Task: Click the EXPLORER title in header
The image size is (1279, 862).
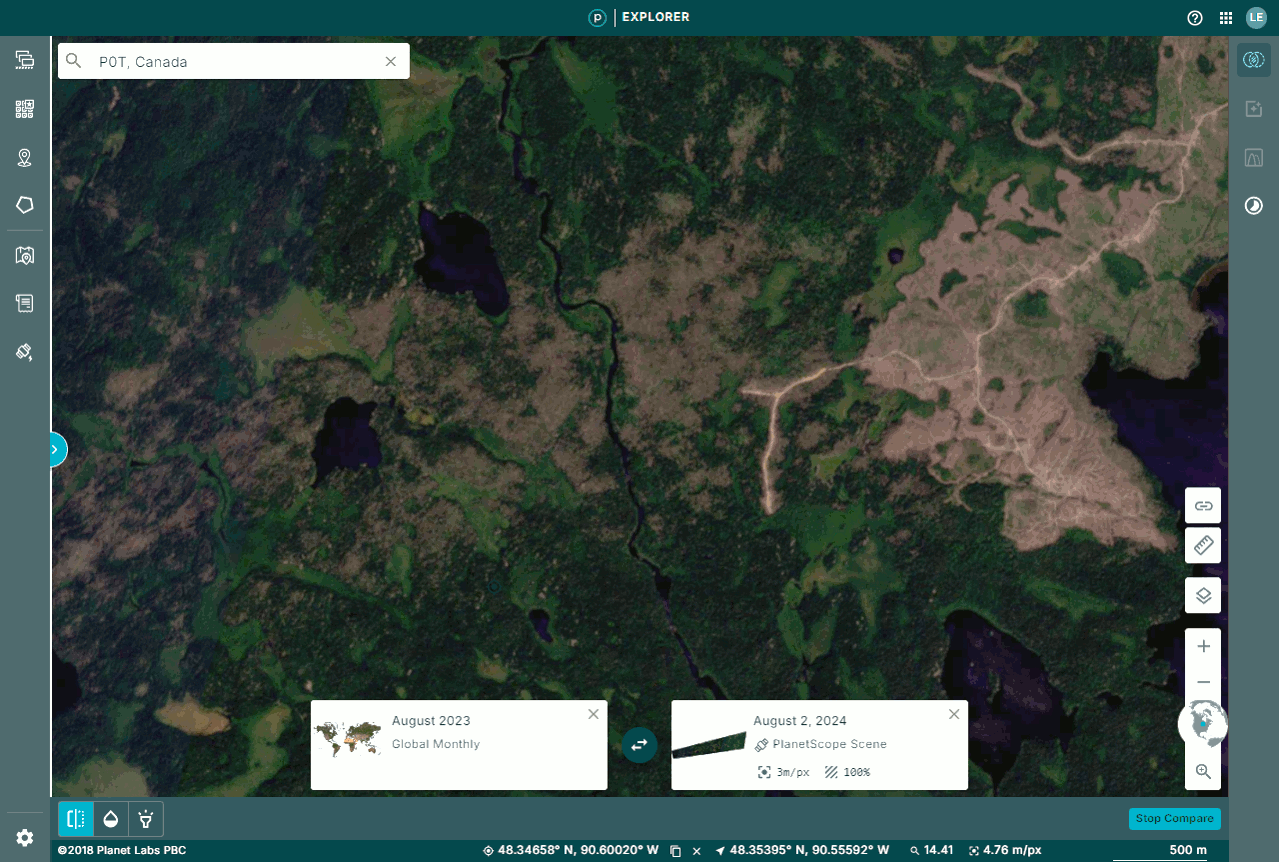Action: tap(655, 17)
